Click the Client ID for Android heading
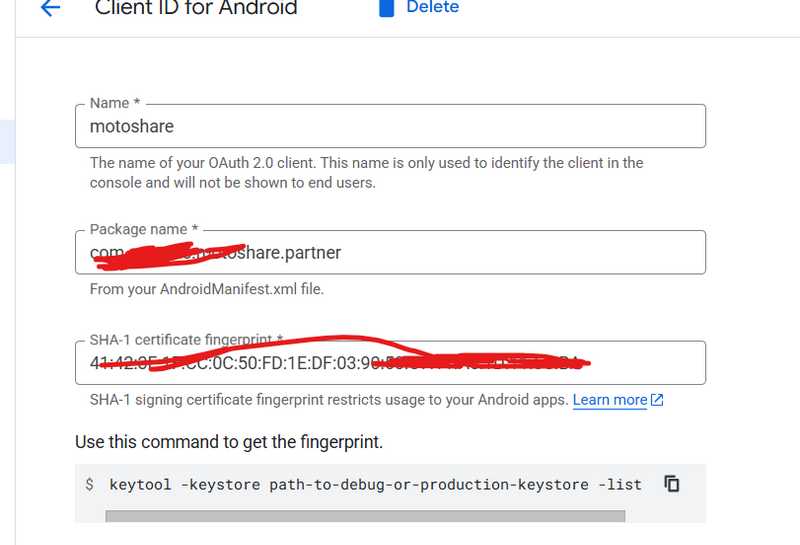The image size is (800, 545). click(x=196, y=8)
